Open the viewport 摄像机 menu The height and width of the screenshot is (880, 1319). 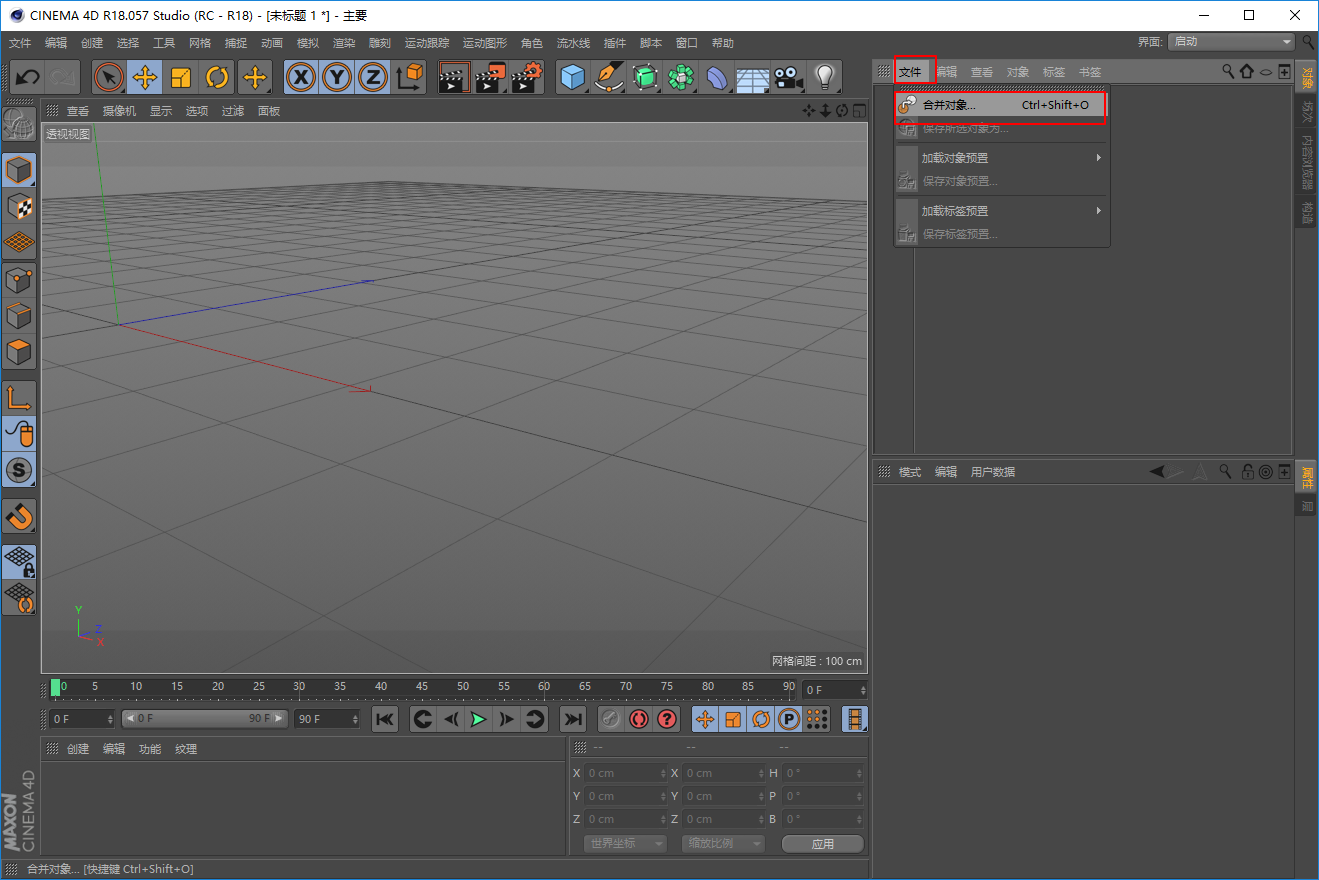(x=119, y=111)
